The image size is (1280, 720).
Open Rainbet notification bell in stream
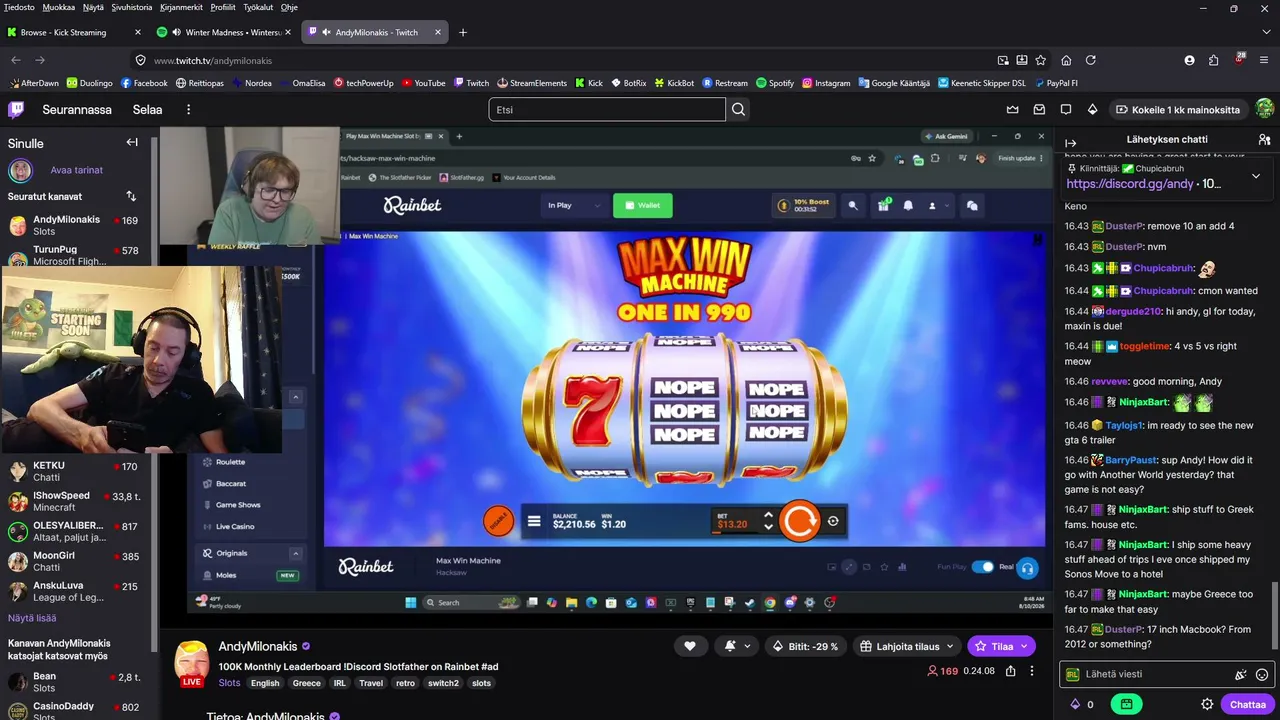coord(908,205)
